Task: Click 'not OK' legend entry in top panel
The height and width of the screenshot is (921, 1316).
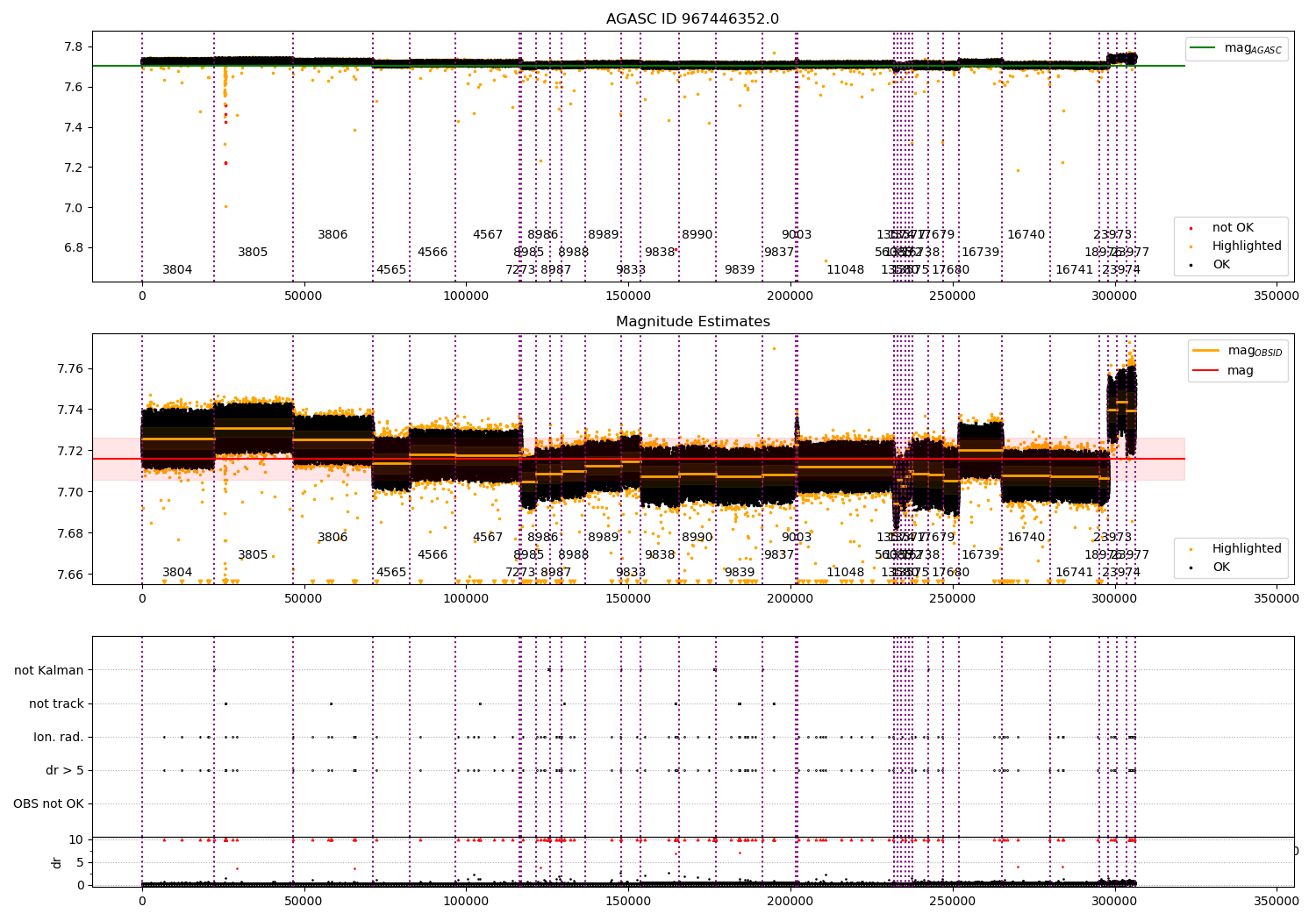Action: (x=1233, y=228)
